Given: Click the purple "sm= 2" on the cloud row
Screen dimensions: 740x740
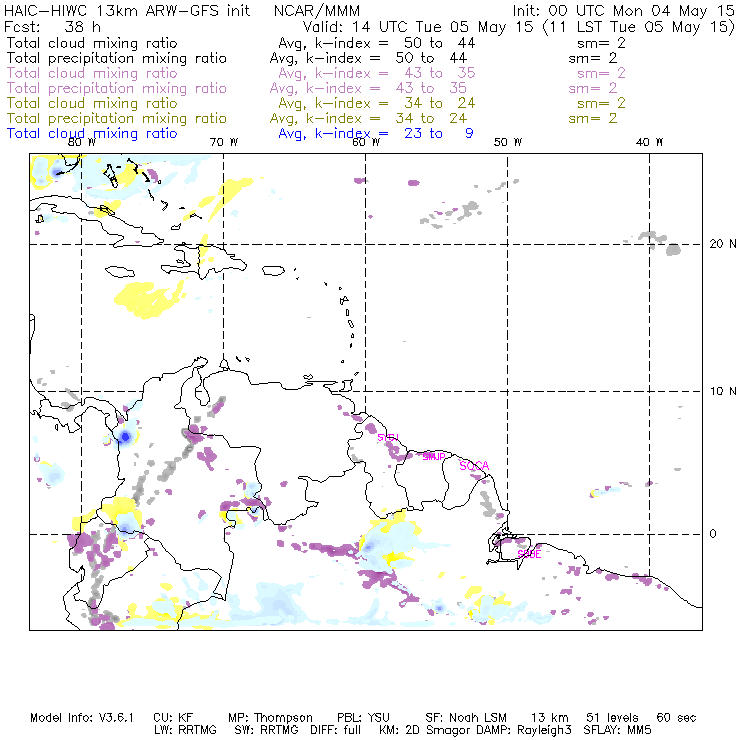Looking at the screenshot, I should [601, 73].
